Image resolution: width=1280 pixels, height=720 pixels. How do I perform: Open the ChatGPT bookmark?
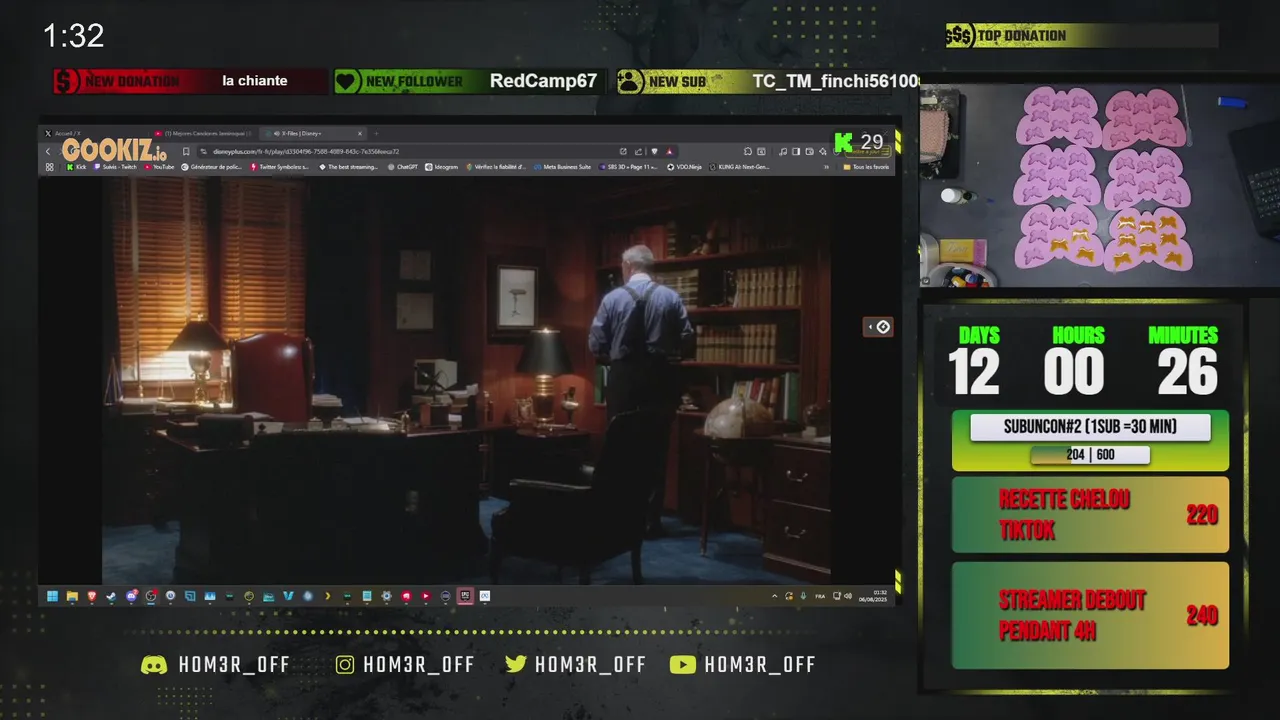pyautogui.click(x=402, y=167)
